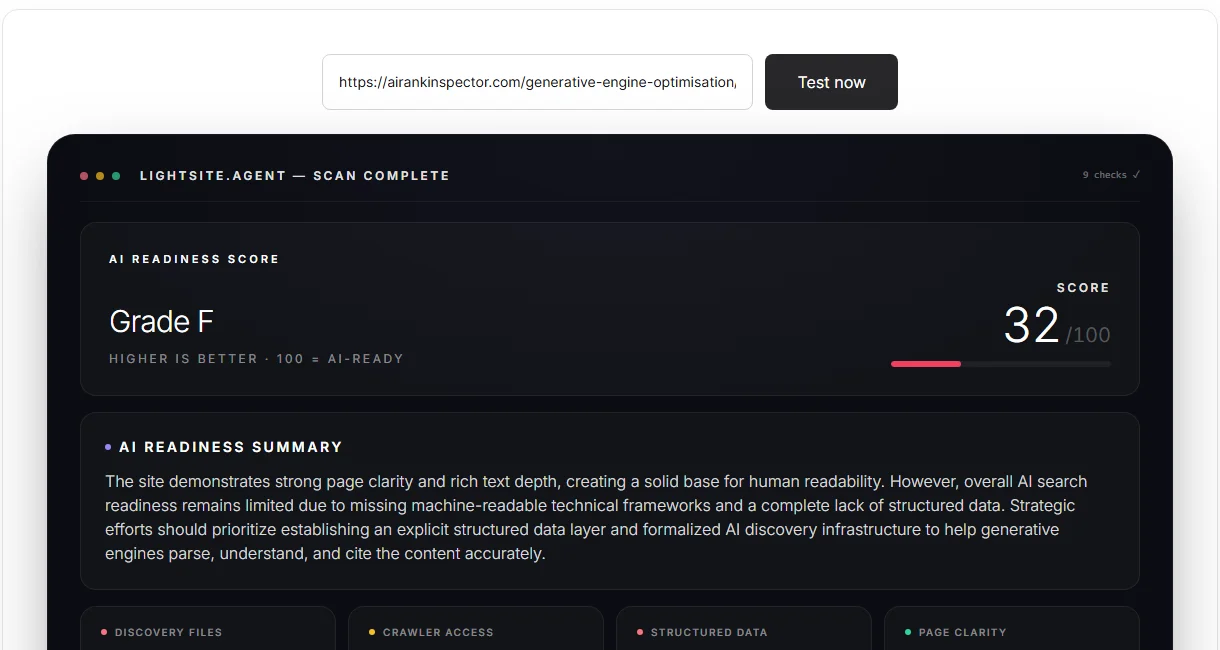The width and height of the screenshot is (1220, 650).
Task: Click 'HIGHER IS BETTER · 100 = AI-READY' text
Action: tap(256, 359)
